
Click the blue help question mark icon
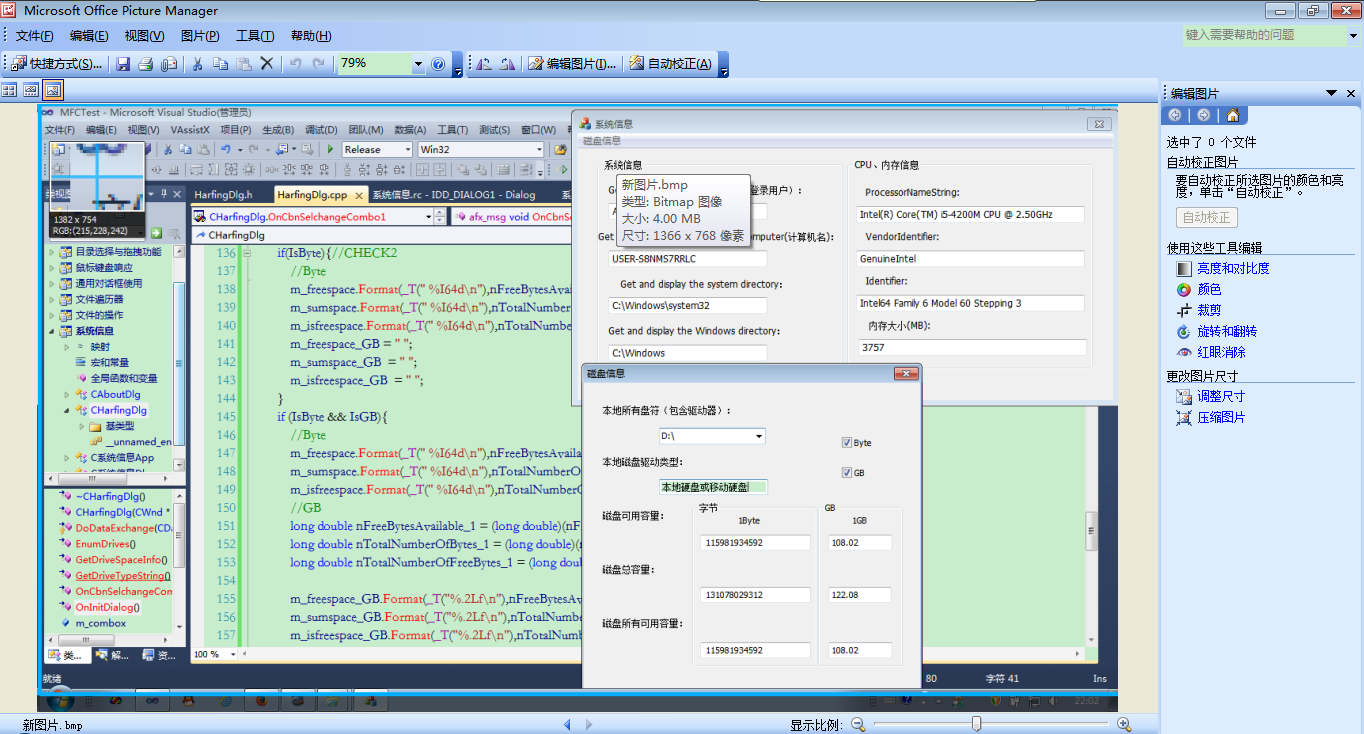pyautogui.click(x=438, y=64)
